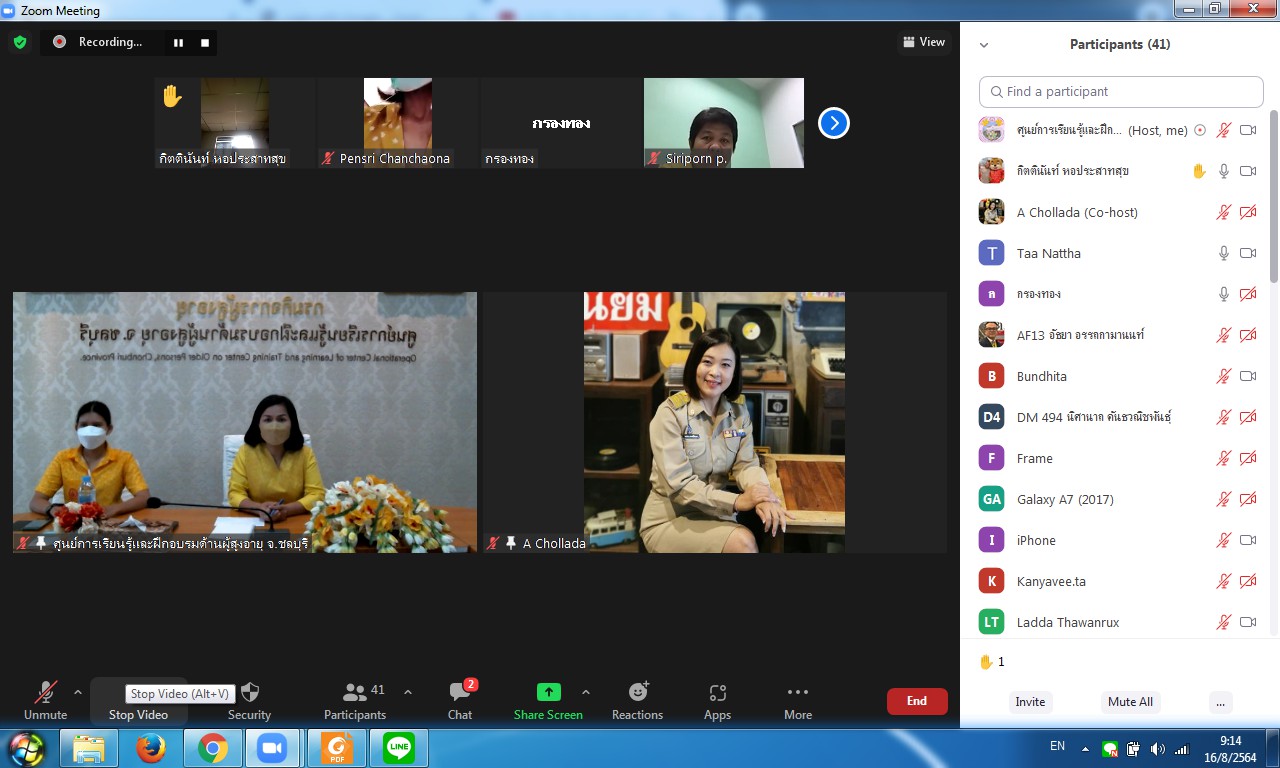Toggle Taa Nattha's microphone
The width and height of the screenshot is (1280, 768).
1223,253
